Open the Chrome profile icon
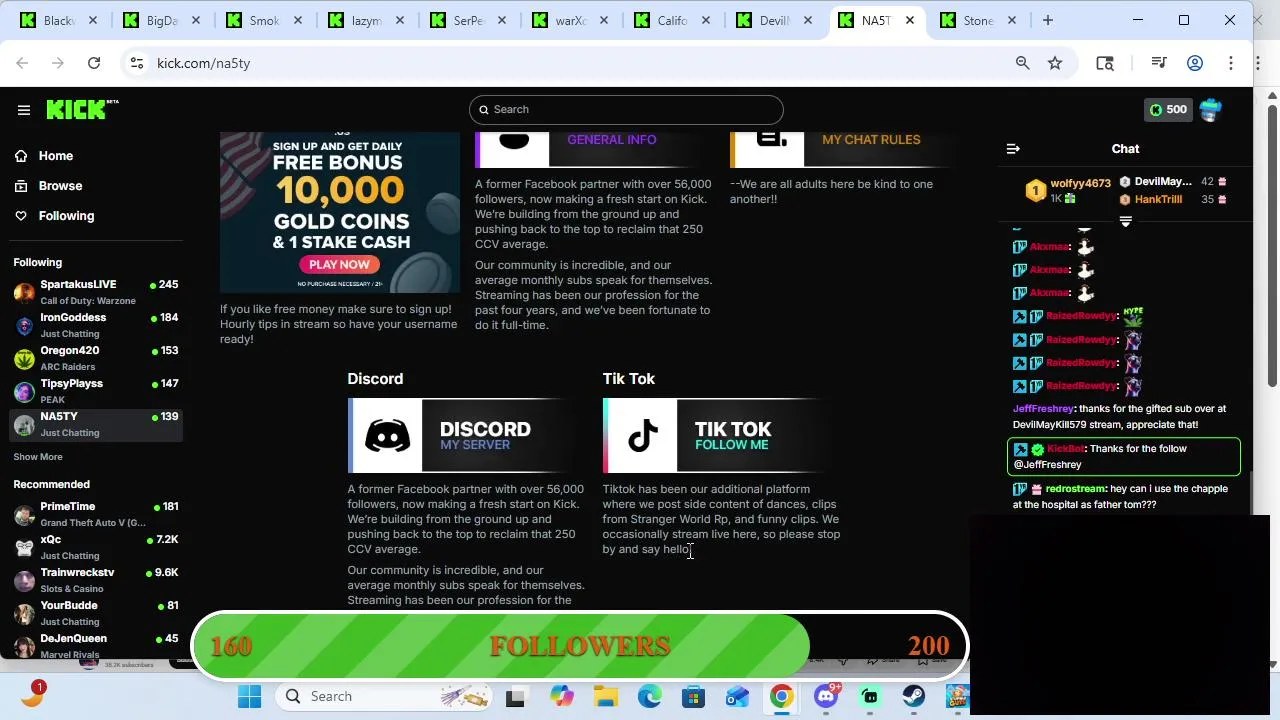 (1195, 63)
